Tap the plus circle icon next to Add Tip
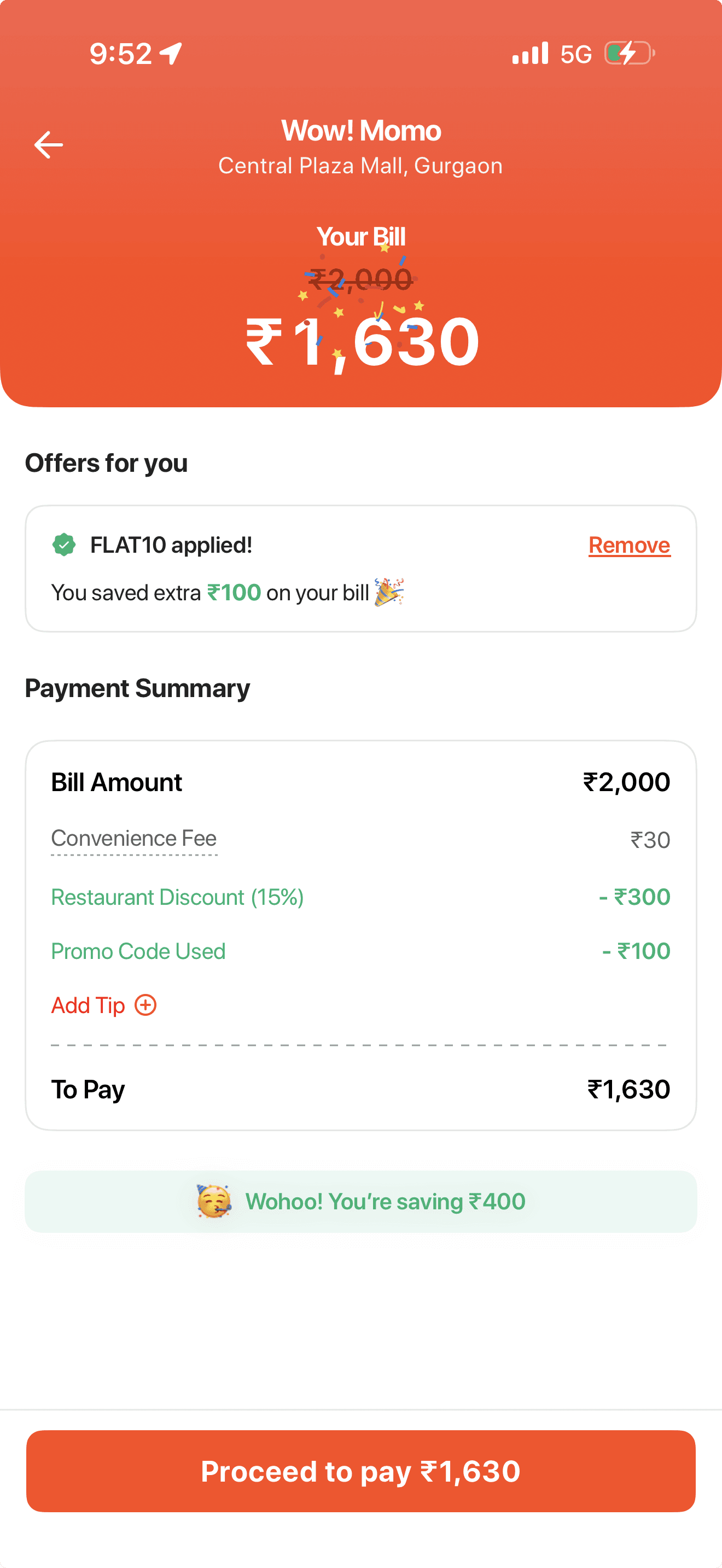The height and width of the screenshot is (1568, 722). 145,1005
